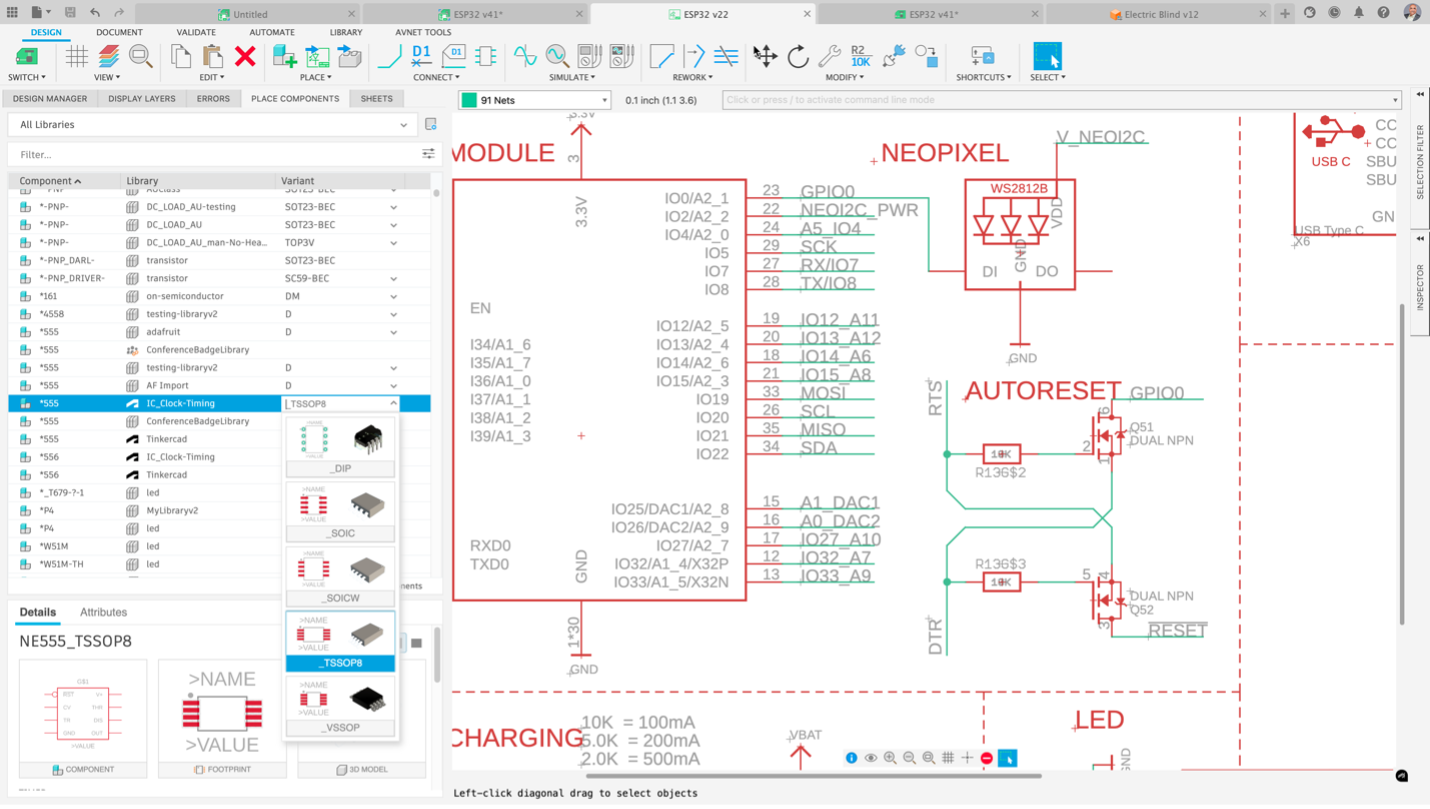Open the 91 Nets dropdown
The height and width of the screenshot is (809, 1430).
coord(535,100)
